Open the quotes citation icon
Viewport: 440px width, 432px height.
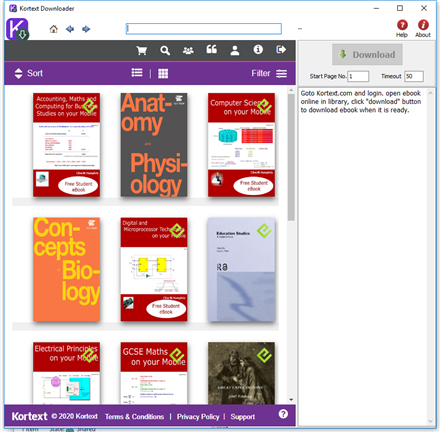tap(212, 50)
